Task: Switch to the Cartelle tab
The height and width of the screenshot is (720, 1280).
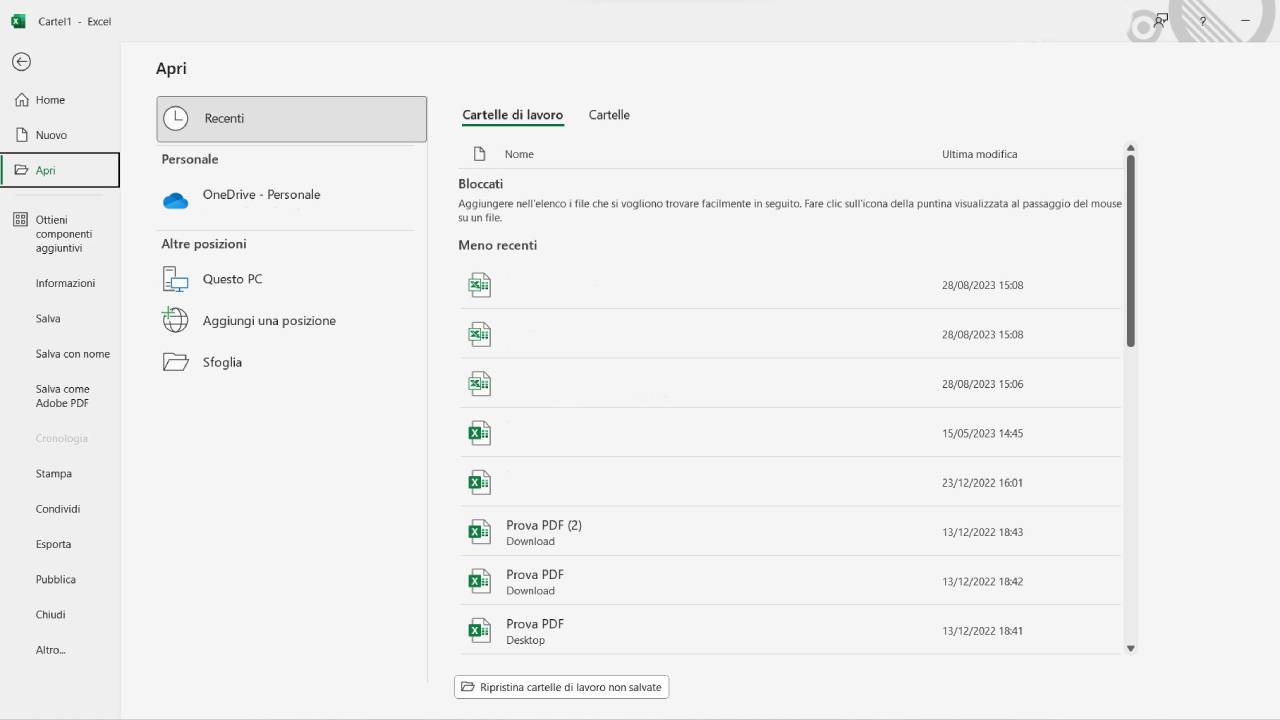Action: [609, 115]
